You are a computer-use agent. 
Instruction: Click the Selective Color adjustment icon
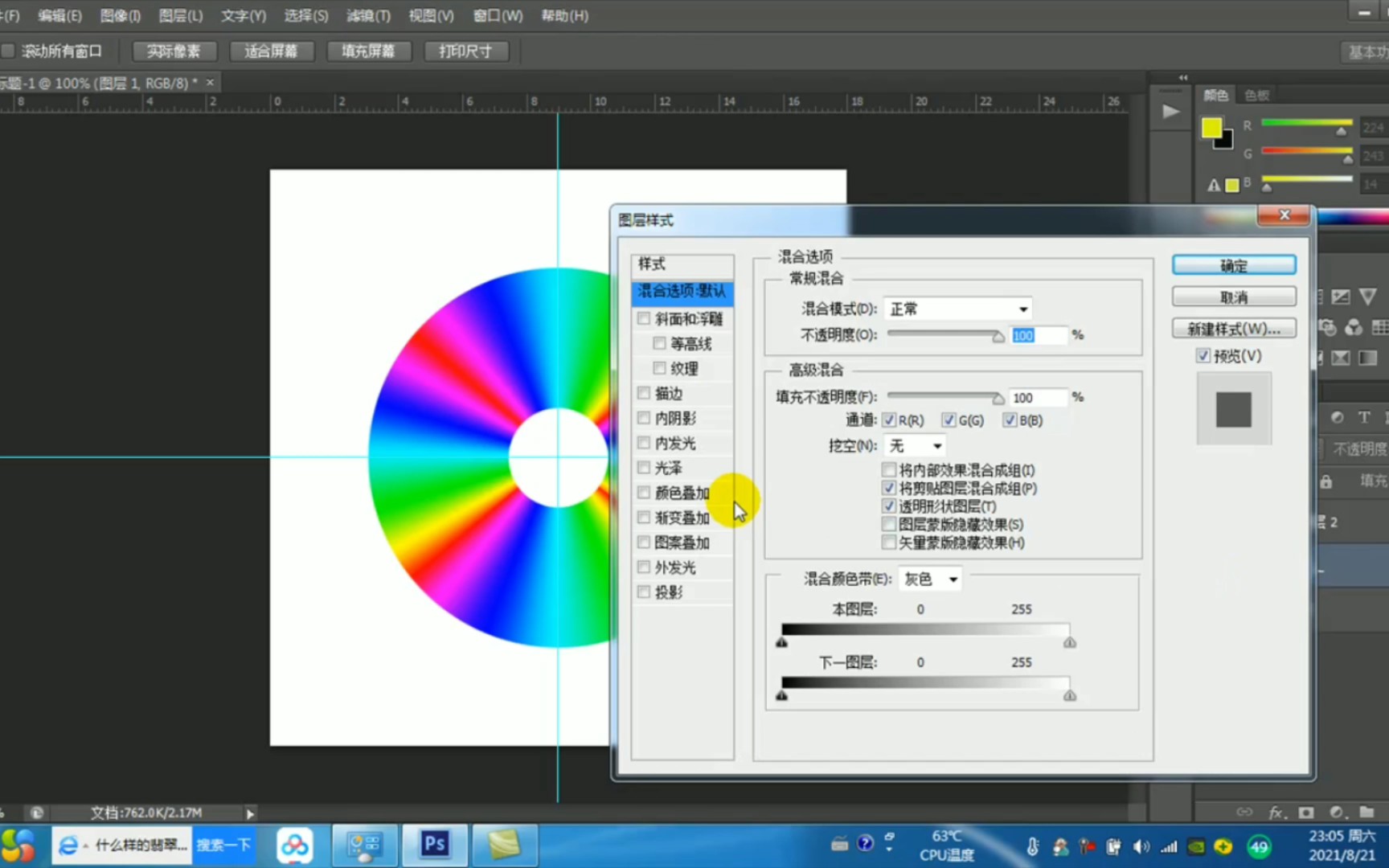1340,358
